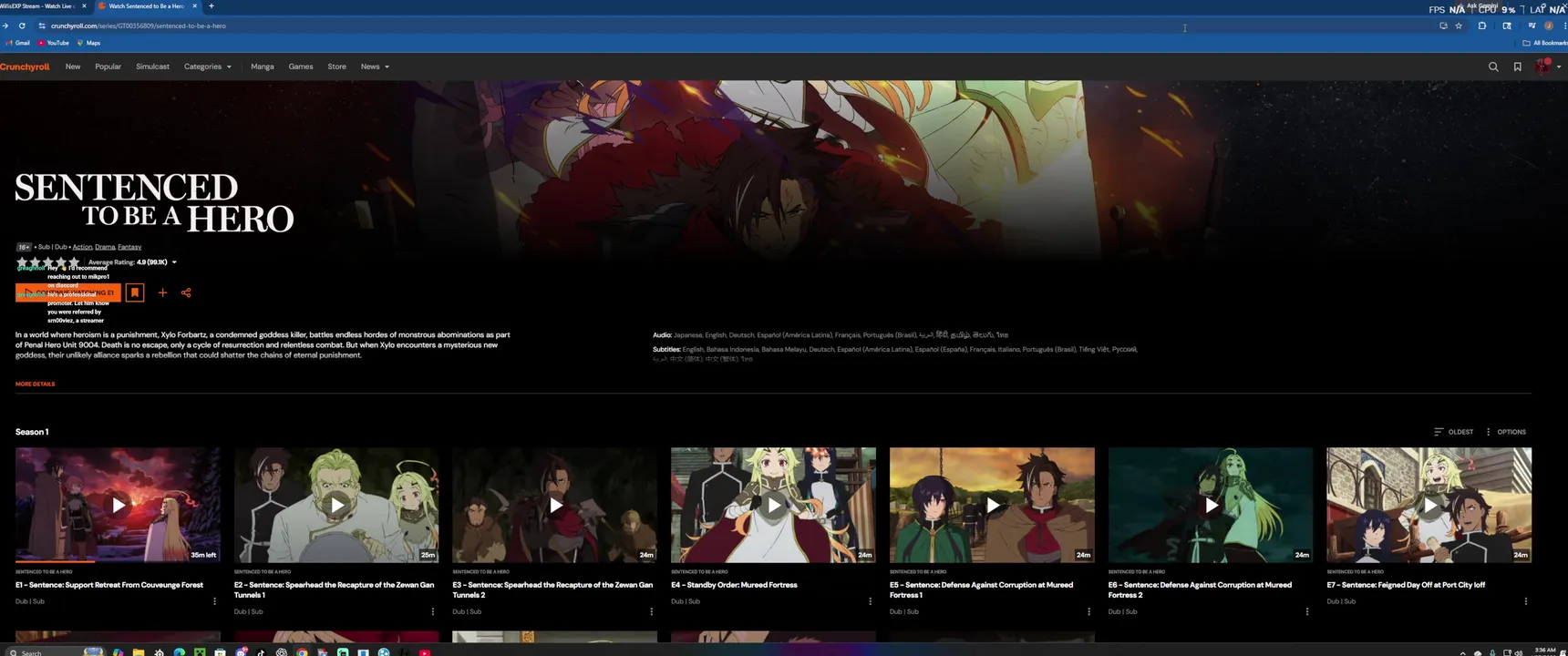Open the Manga section
The height and width of the screenshot is (656, 1568).
[x=263, y=67]
